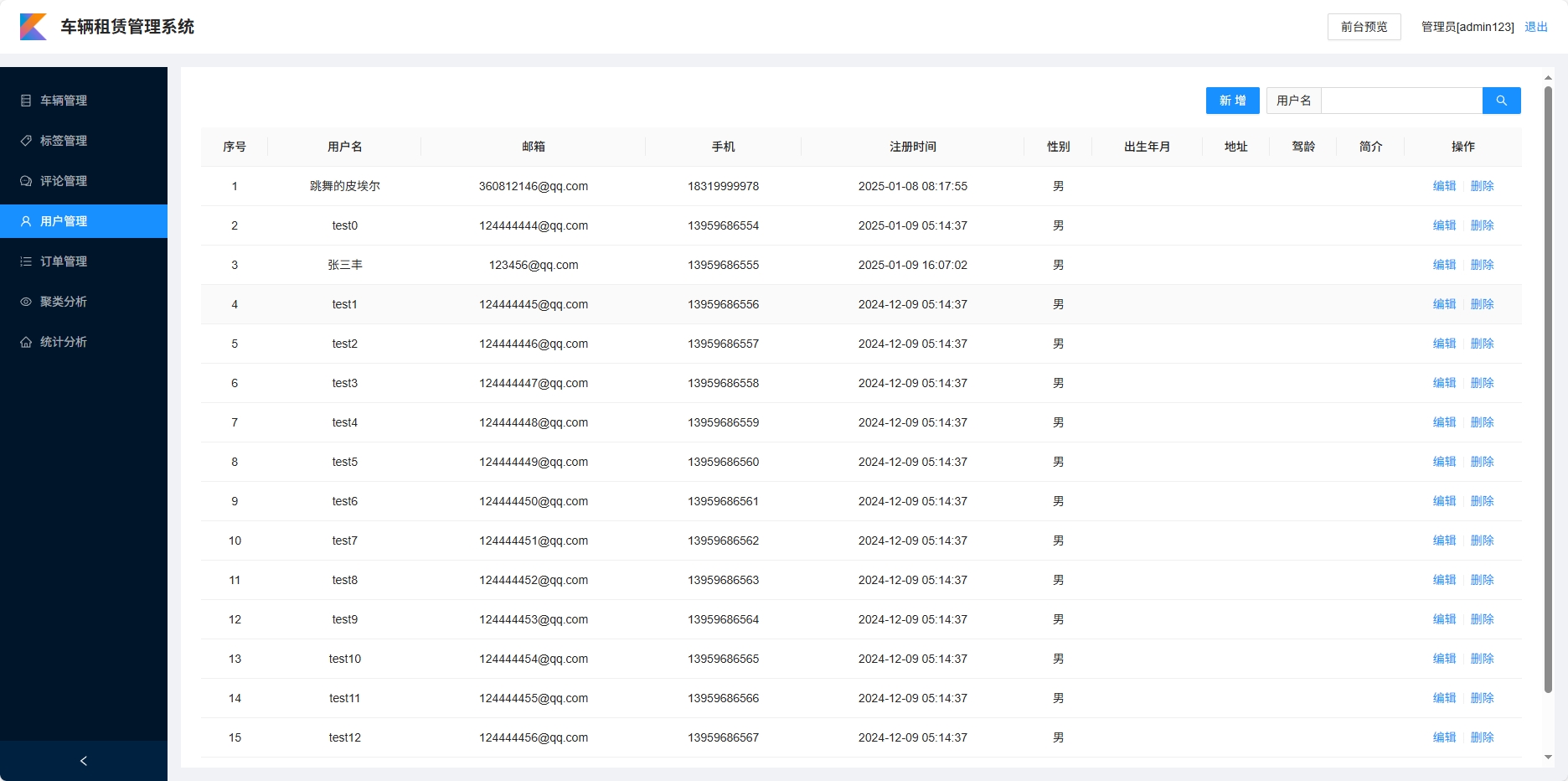Click the 操作 column header
Viewport: 1568px width, 781px height.
pyautogui.click(x=1463, y=147)
